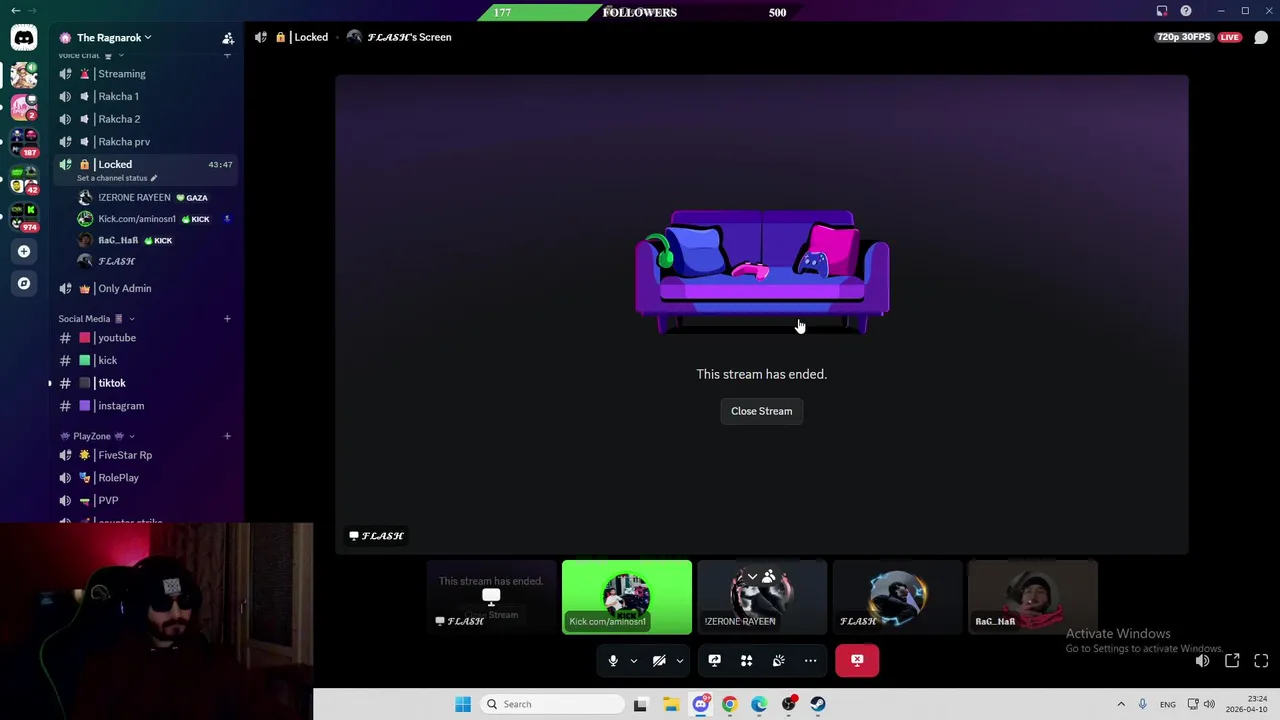Toggle the camera on in call controls
Image resolution: width=1280 pixels, height=720 pixels.
[x=659, y=660]
